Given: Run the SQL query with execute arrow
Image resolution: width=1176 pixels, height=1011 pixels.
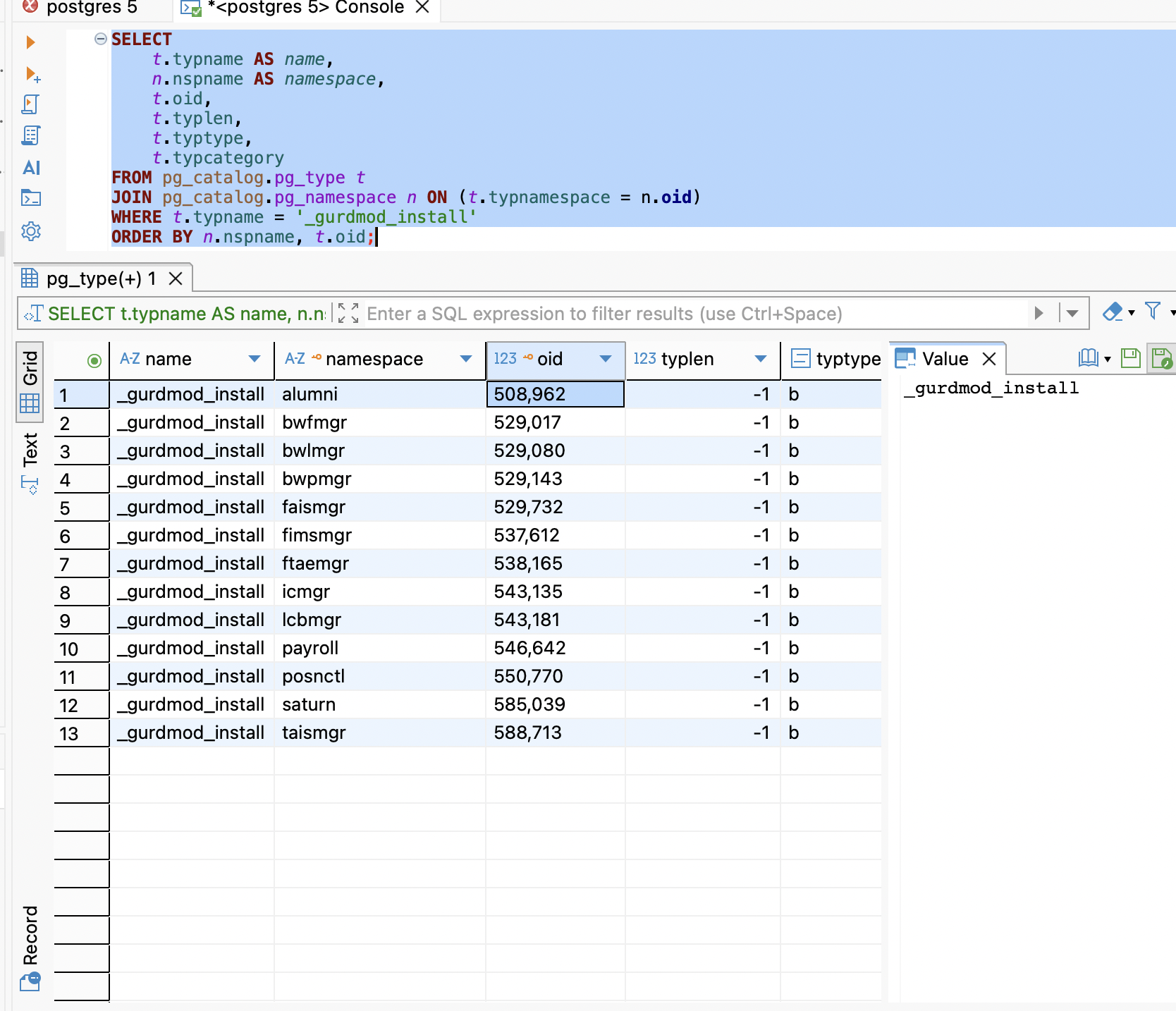Looking at the screenshot, I should point(30,42).
